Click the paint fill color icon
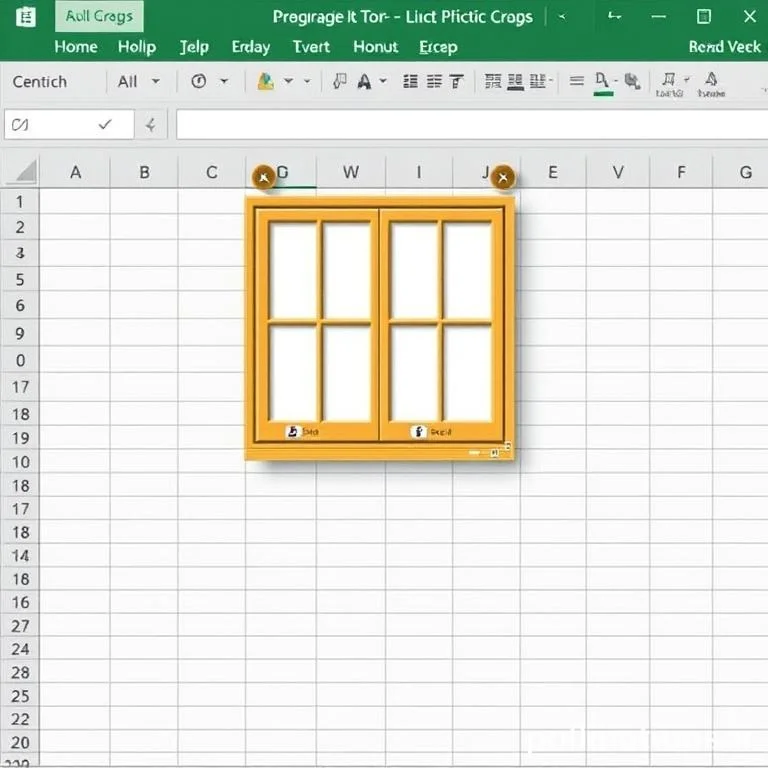 click(265, 81)
